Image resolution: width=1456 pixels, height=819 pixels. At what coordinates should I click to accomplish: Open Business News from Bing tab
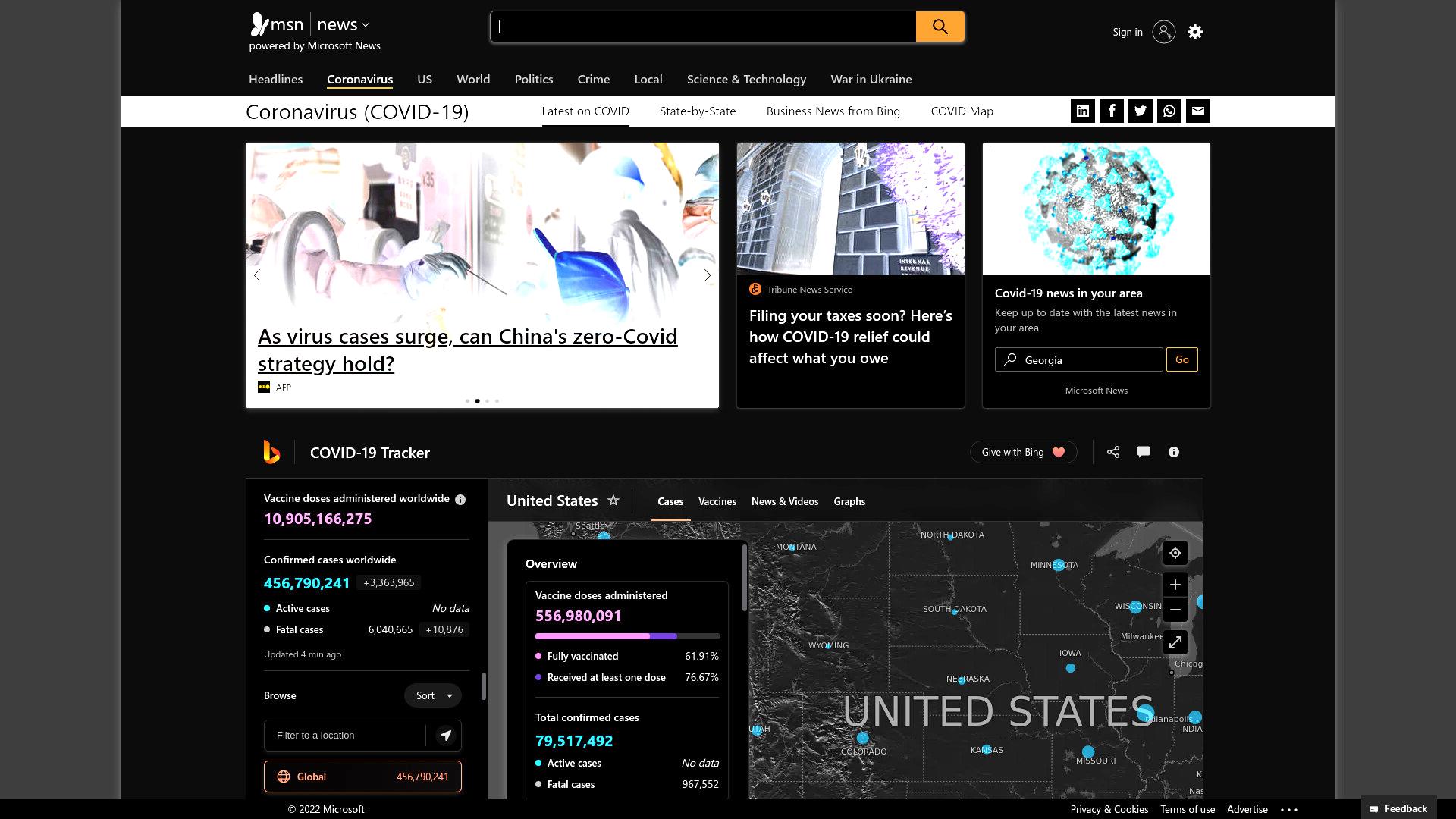[x=833, y=111]
